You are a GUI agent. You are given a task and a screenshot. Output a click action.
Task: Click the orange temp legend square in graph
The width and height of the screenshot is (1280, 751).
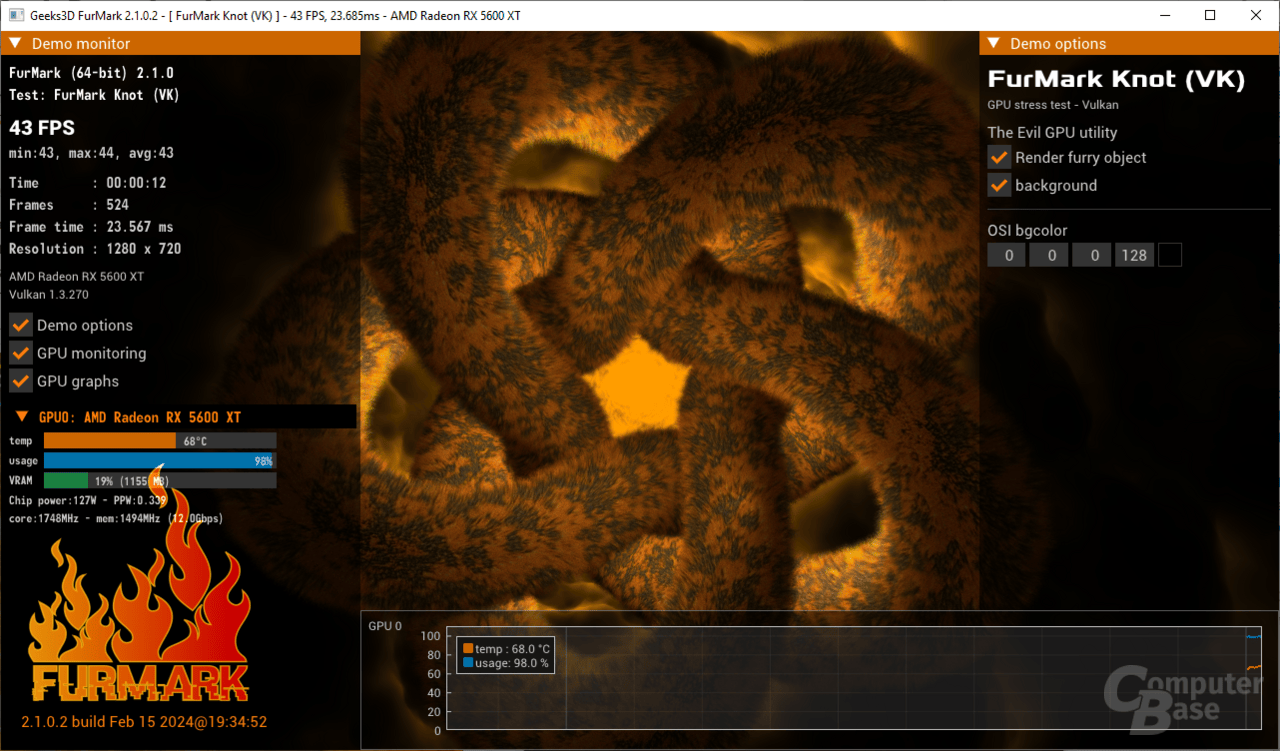coord(468,649)
